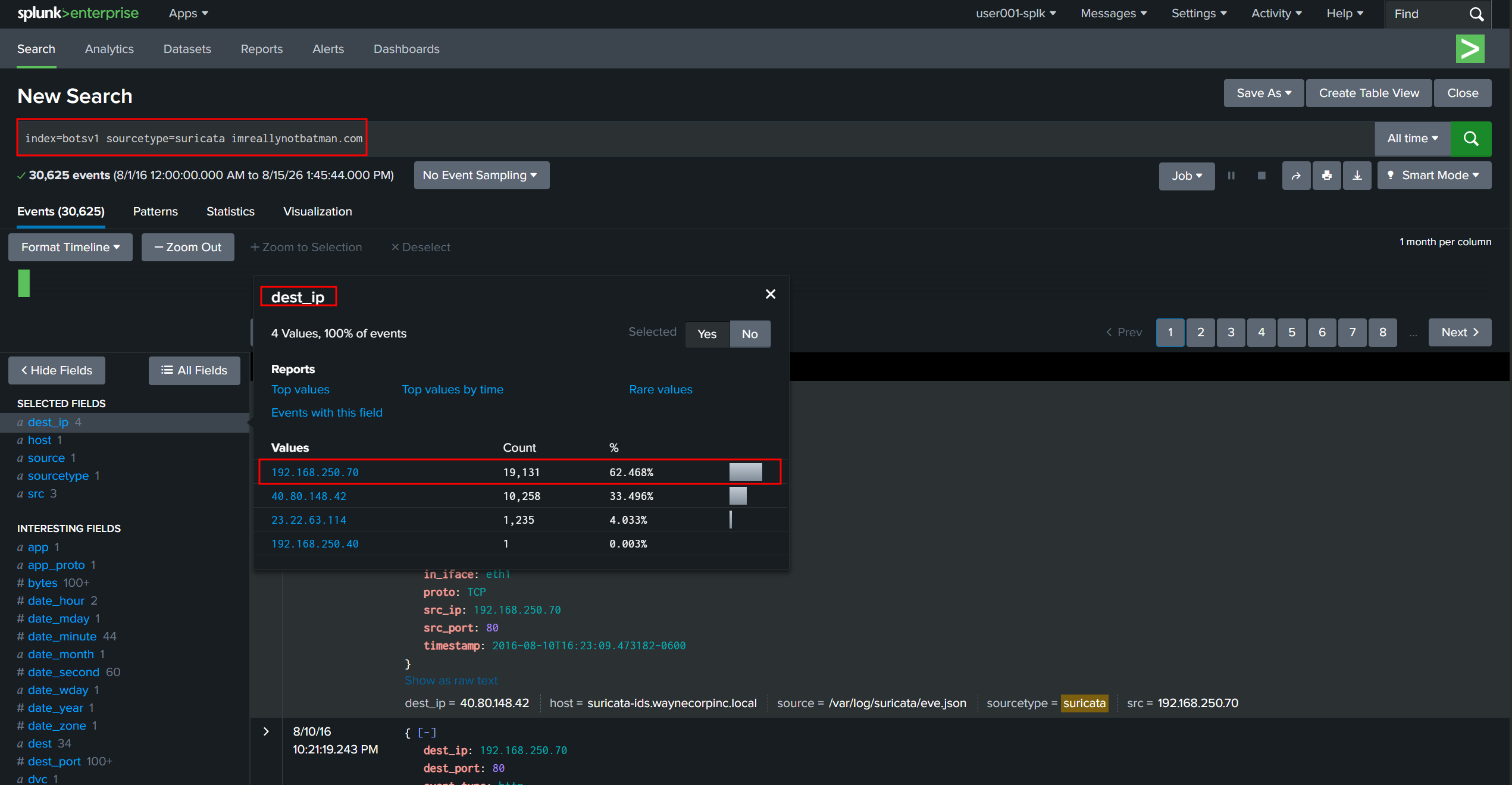1512x785 pixels.
Task: Set dest_ip Selected to No
Action: click(750, 334)
